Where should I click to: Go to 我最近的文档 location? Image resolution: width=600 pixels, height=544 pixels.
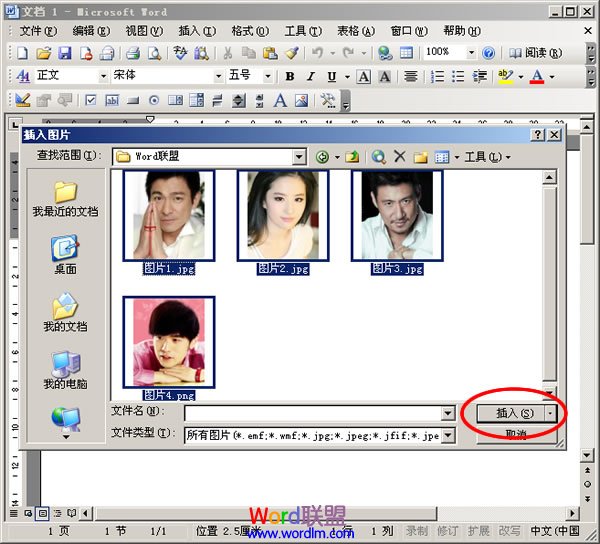click(65, 200)
